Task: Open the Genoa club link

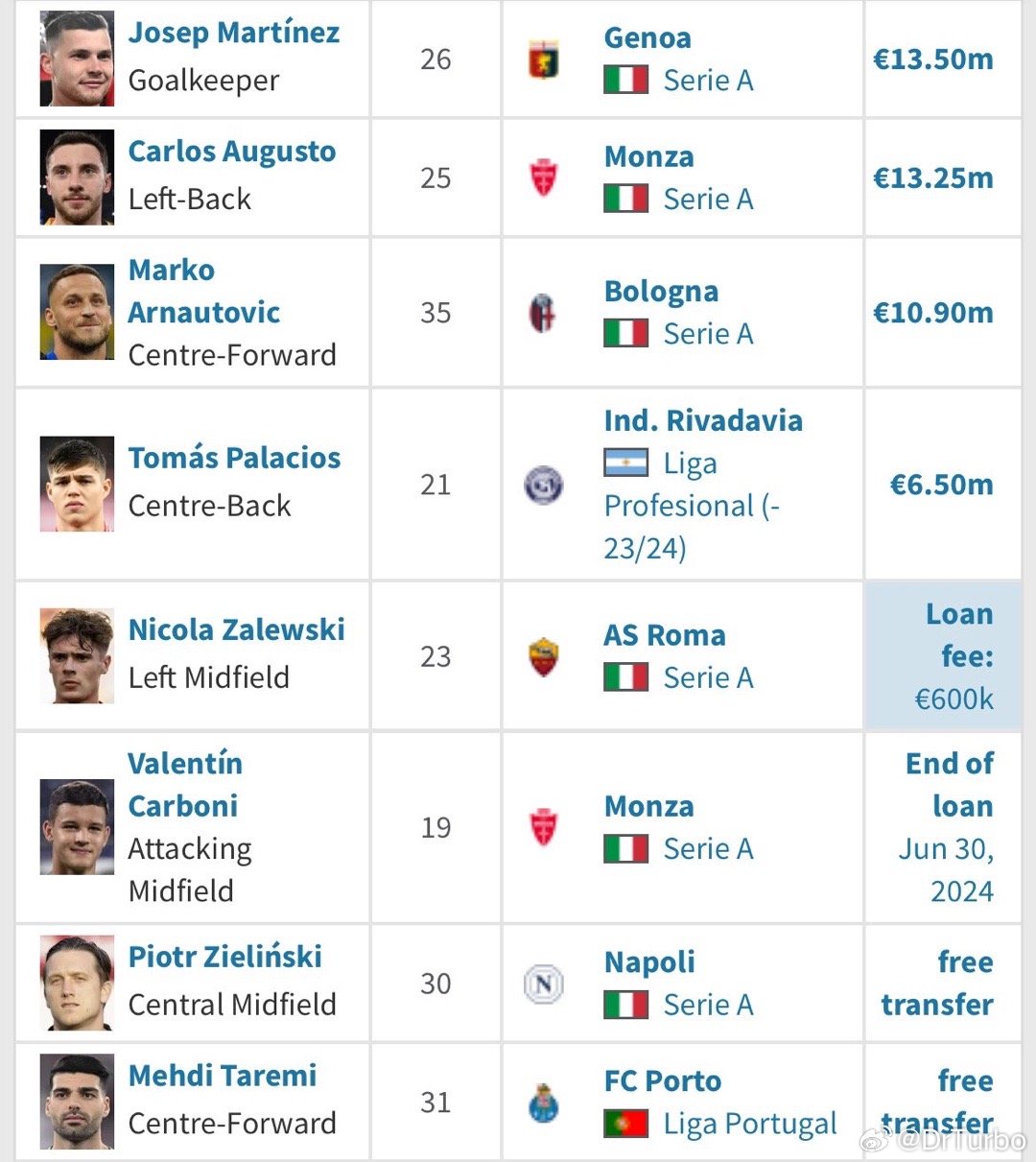Action: 647,37
